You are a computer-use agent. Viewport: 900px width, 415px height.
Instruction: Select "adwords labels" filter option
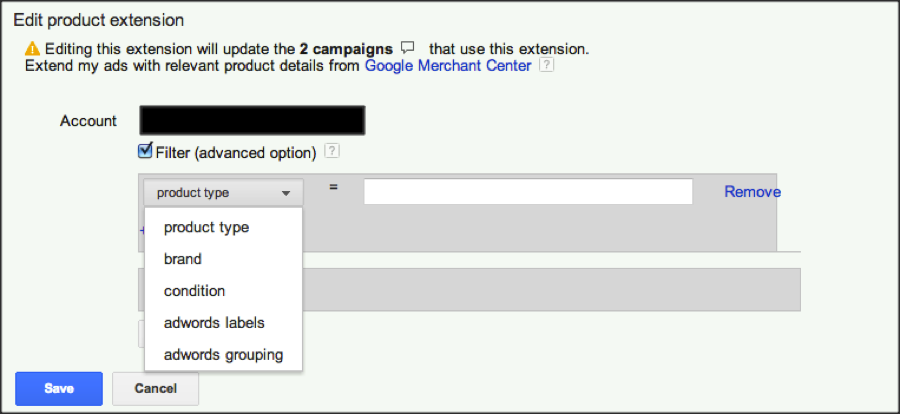tap(214, 323)
